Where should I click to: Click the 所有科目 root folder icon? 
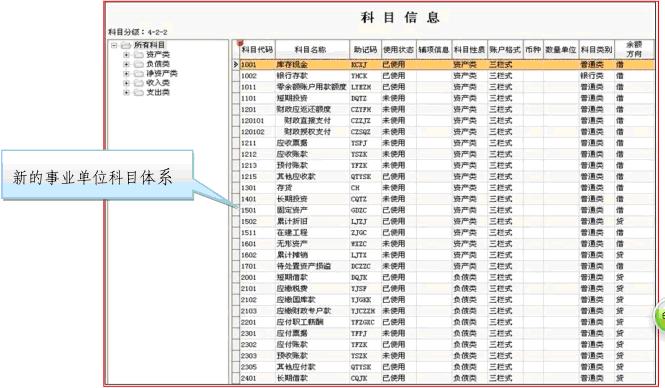pyautogui.click(x=126, y=45)
